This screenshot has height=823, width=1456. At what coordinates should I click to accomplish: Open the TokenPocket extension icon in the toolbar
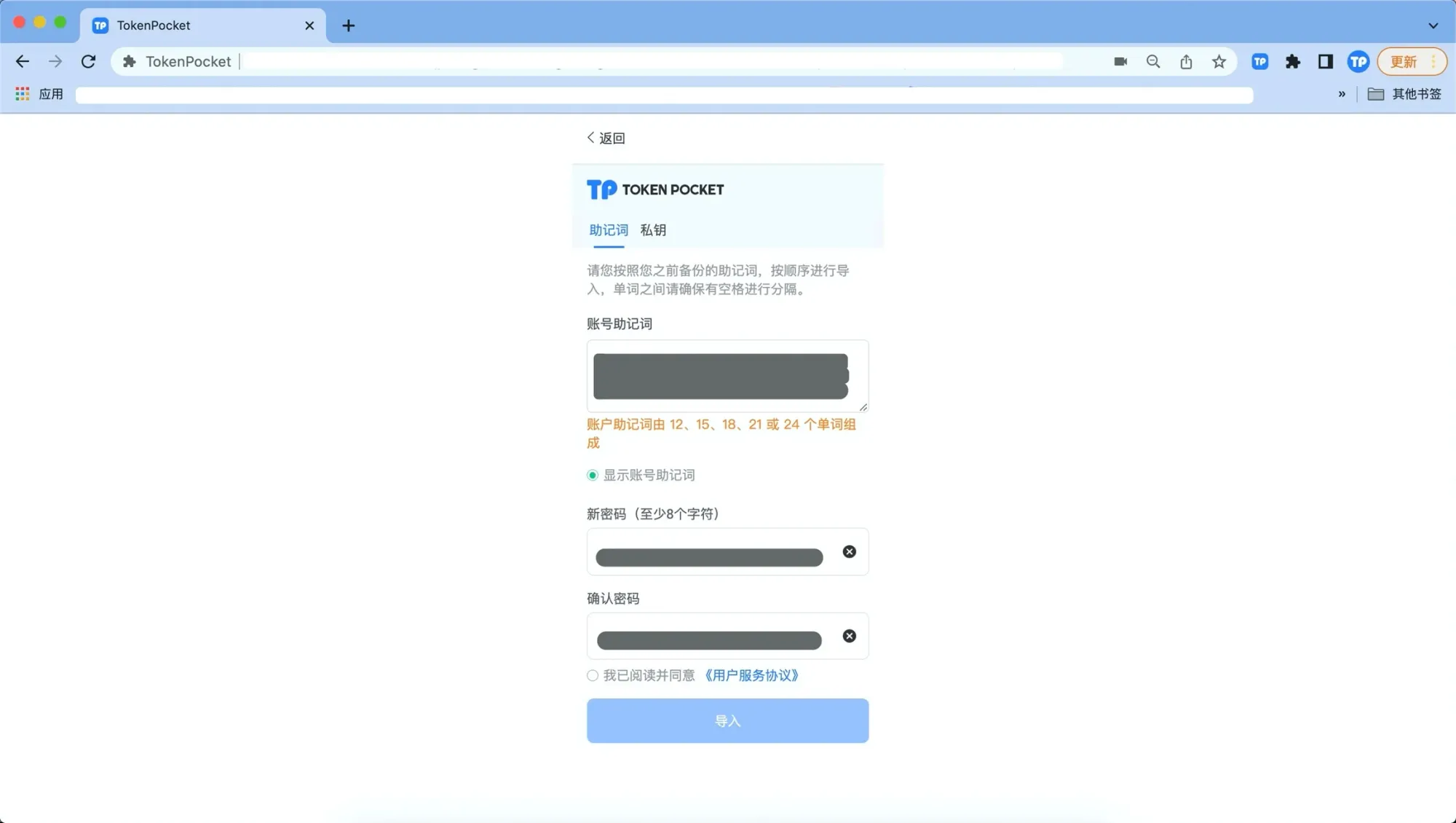coord(1260,62)
